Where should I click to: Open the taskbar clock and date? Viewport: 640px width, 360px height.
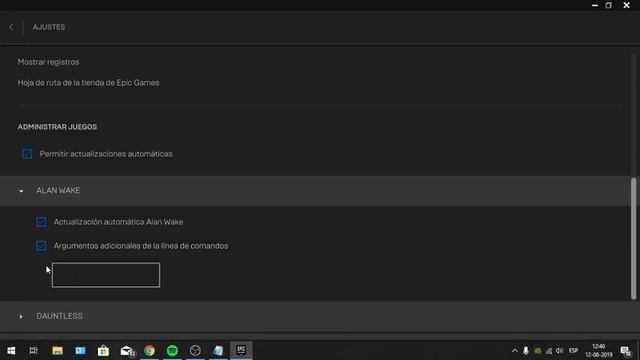click(x=598, y=351)
